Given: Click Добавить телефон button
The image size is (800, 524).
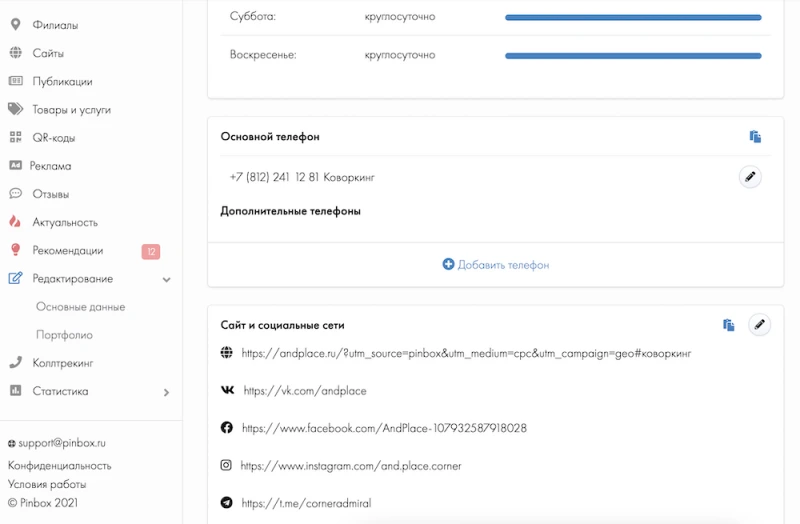Looking at the screenshot, I should [x=496, y=265].
